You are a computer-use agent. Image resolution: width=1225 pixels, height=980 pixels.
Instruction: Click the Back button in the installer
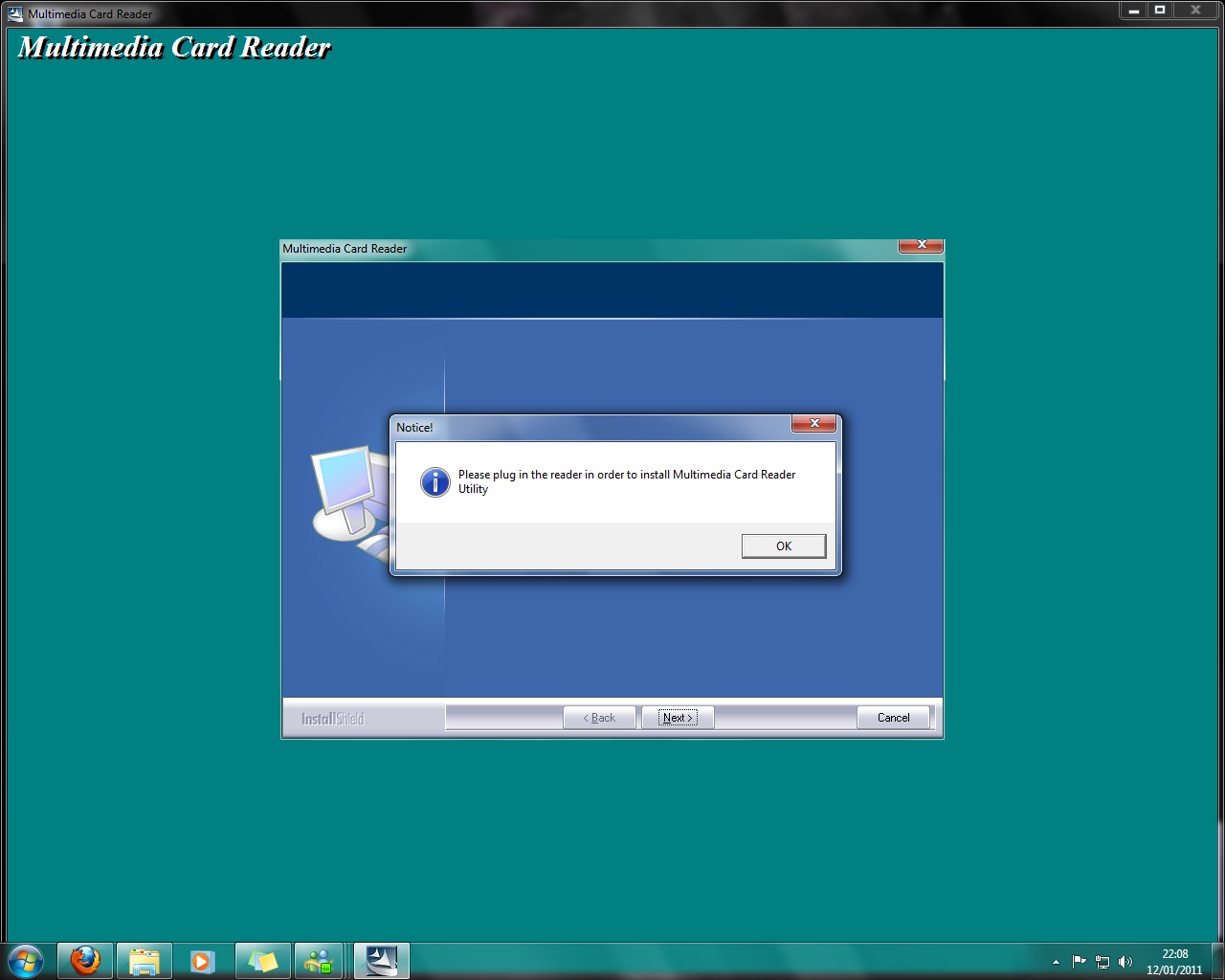(x=599, y=718)
